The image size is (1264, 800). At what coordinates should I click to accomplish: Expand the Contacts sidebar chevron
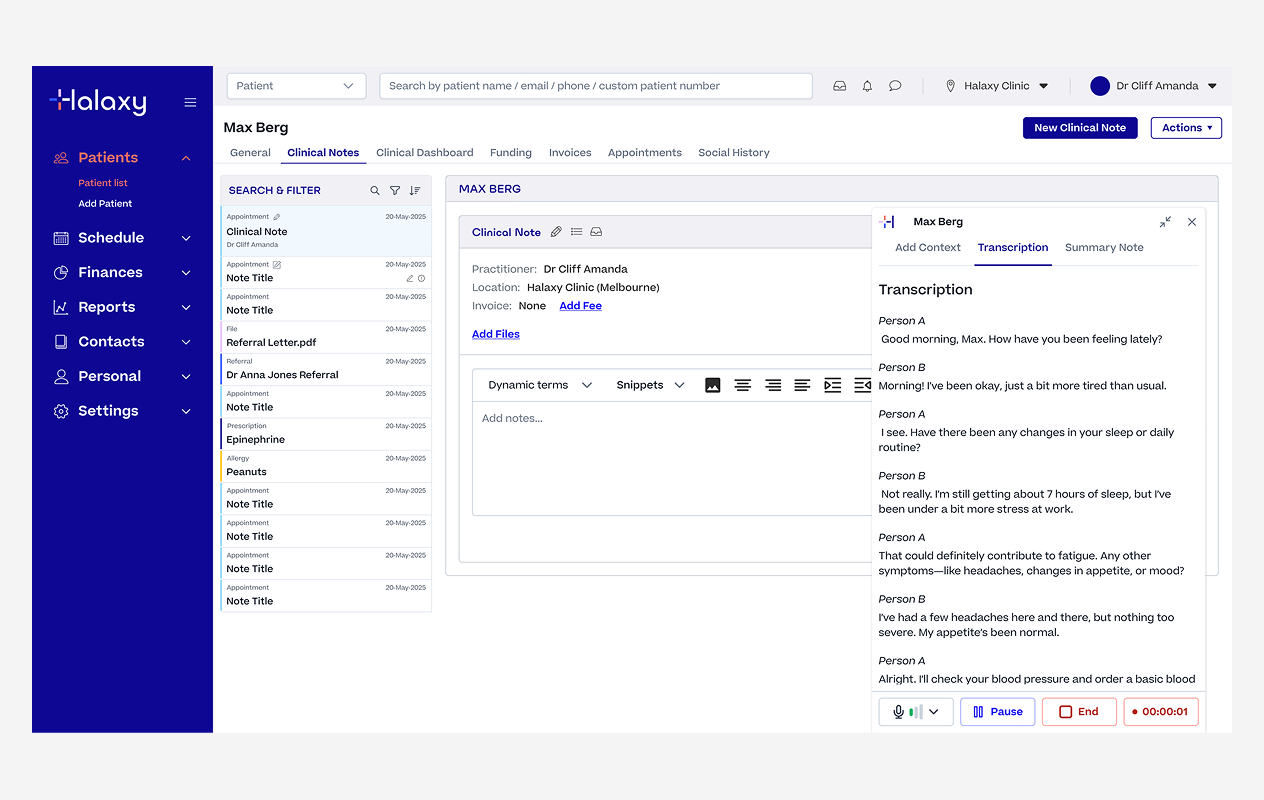(186, 342)
